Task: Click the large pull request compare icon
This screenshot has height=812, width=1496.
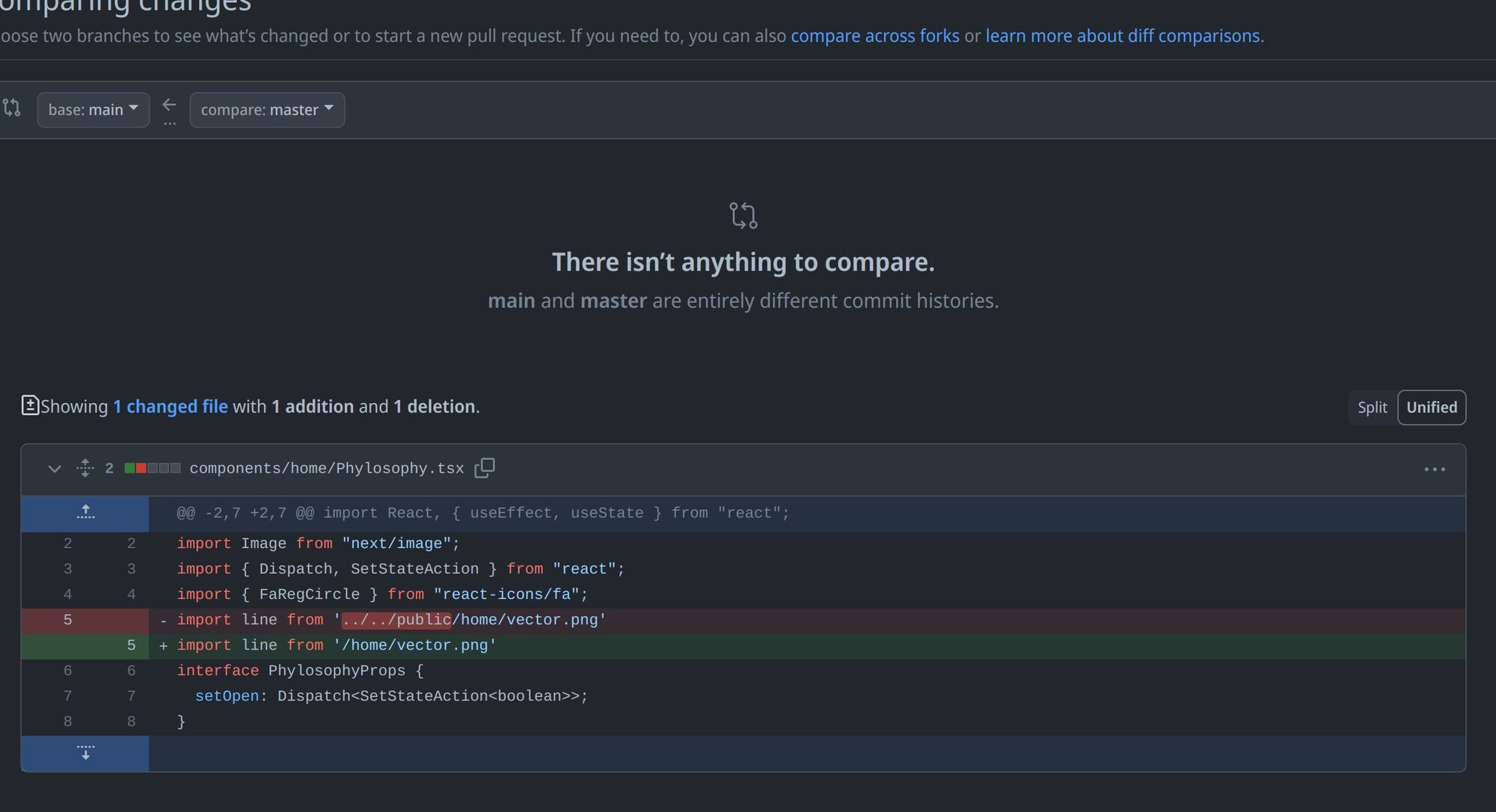Action: [x=743, y=215]
